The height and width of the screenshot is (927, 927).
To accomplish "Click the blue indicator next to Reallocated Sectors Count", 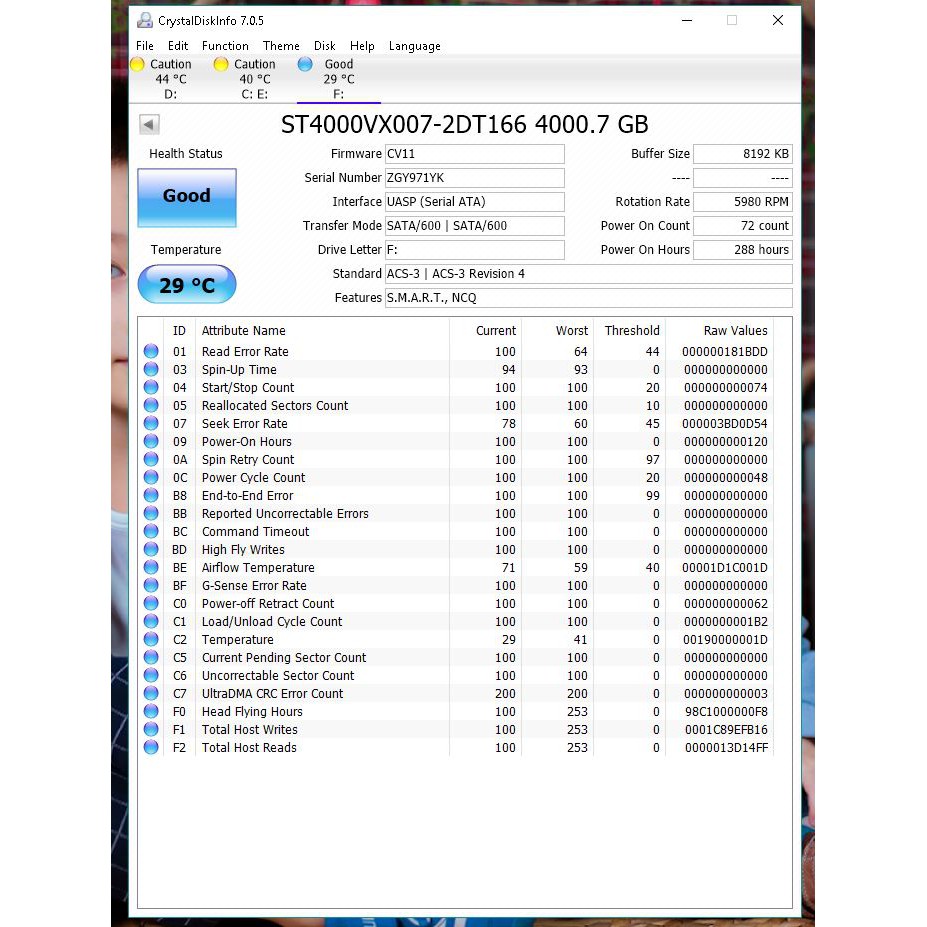I will (x=150, y=405).
